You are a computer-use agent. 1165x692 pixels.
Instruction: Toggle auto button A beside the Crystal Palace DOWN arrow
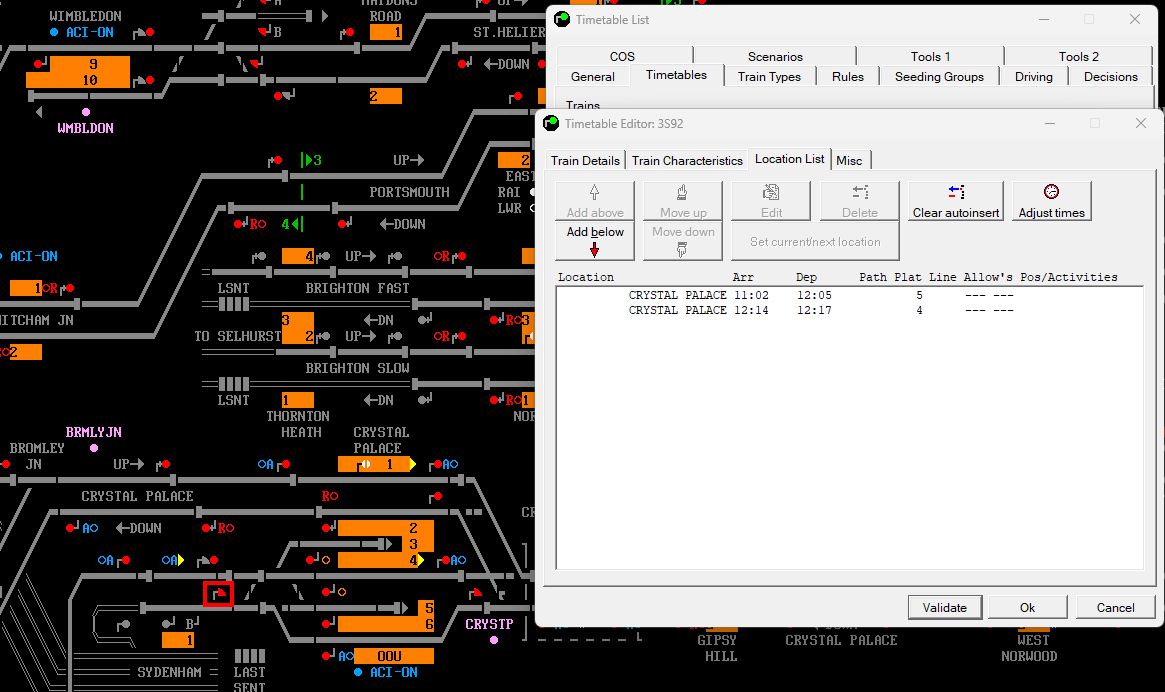90,528
